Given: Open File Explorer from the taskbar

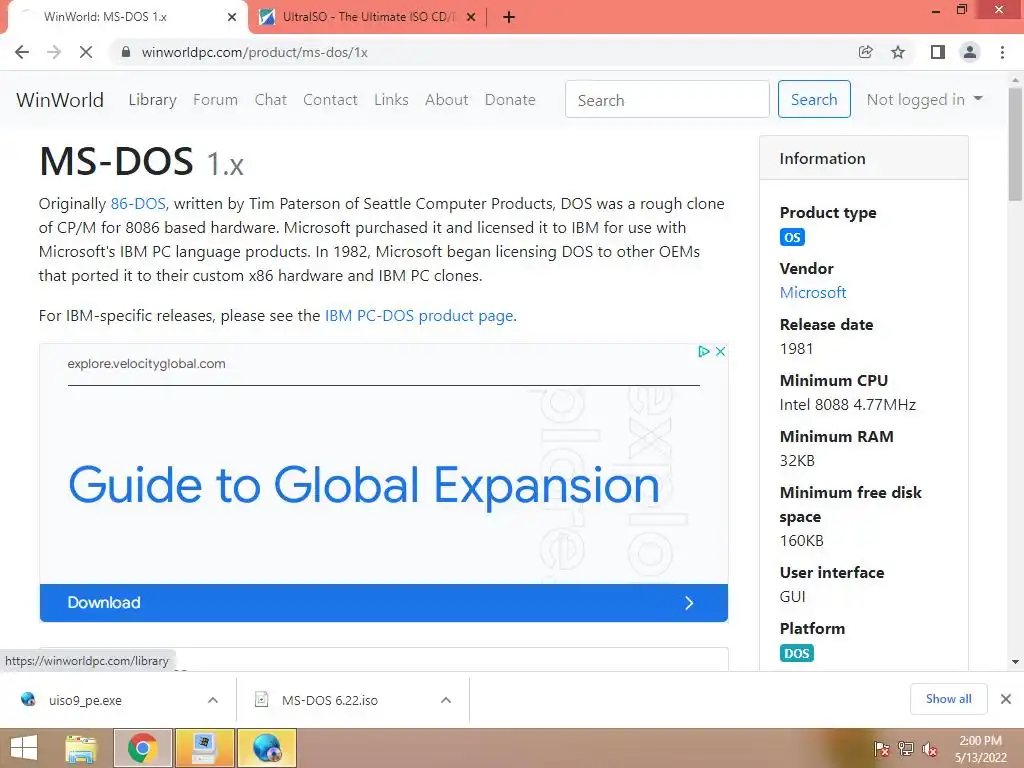Looking at the screenshot, I should (81, 748).
